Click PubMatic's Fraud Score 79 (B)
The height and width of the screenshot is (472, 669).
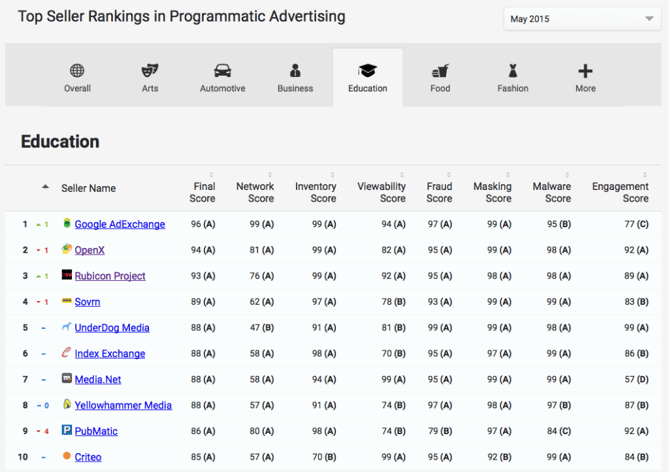pos(440,431)
